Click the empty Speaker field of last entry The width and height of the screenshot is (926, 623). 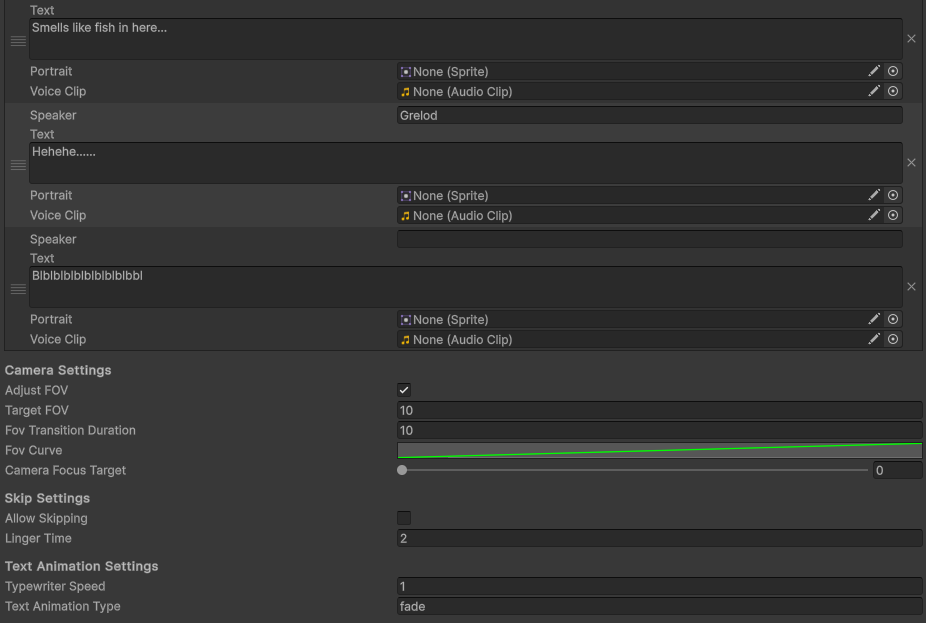pos(650,239)
